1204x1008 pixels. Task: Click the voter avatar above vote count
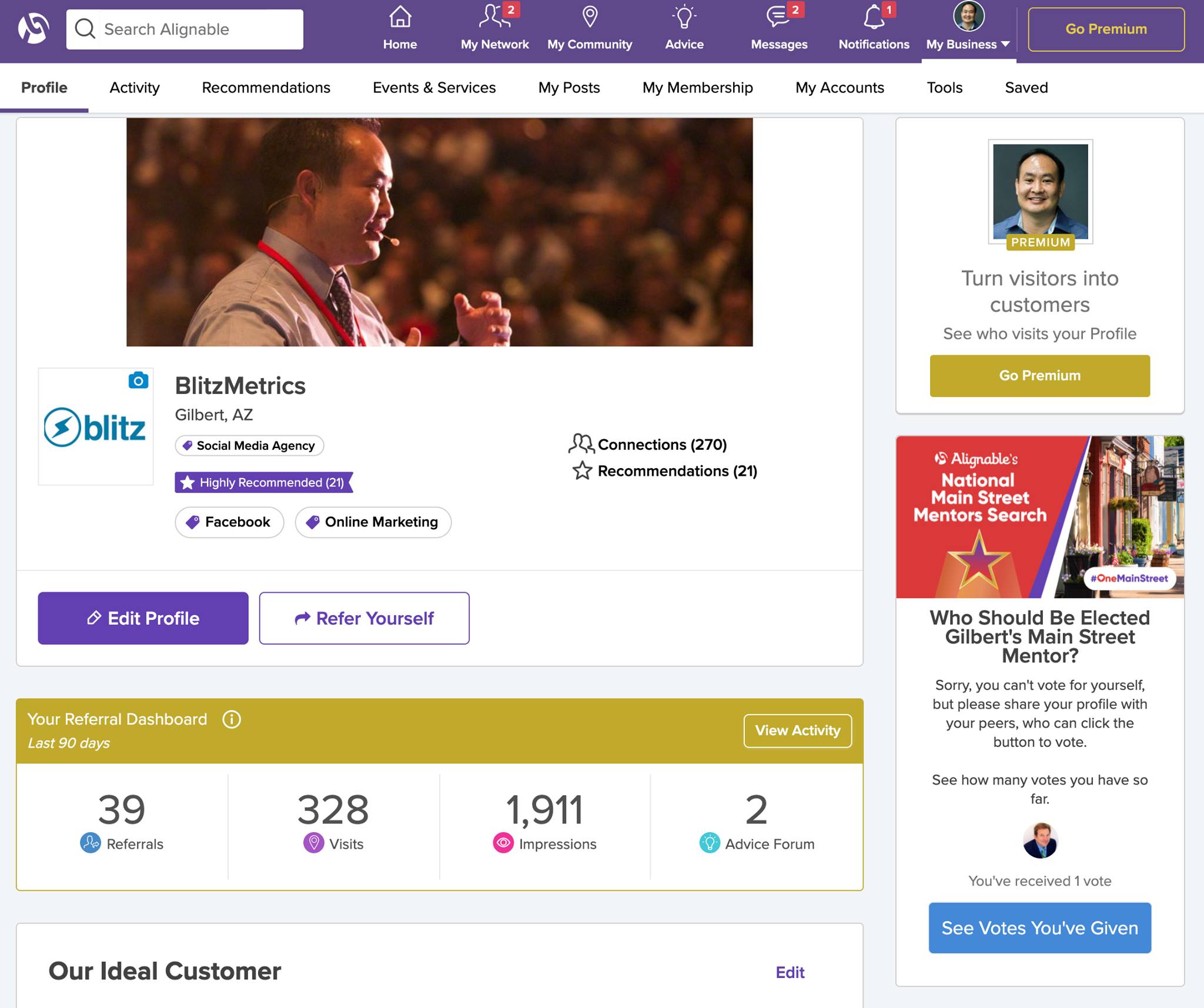(x=1040, y=840)
